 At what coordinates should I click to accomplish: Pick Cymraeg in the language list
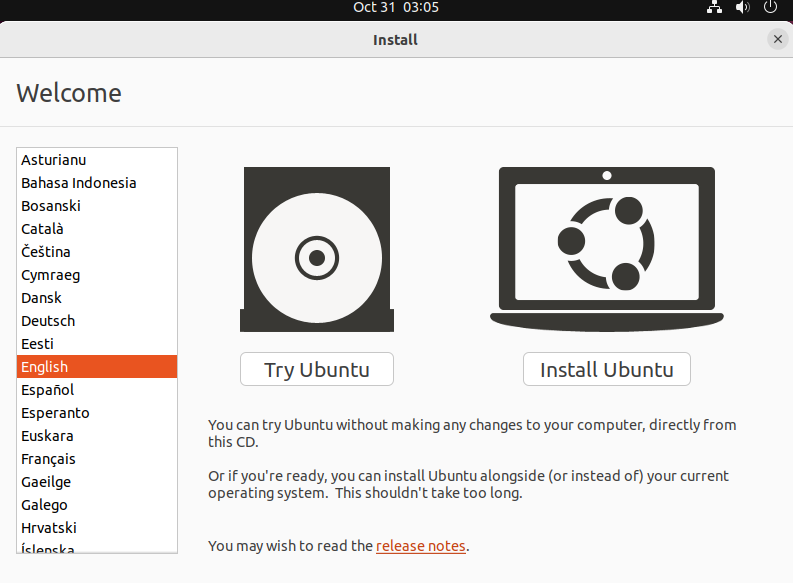point(97,275)
